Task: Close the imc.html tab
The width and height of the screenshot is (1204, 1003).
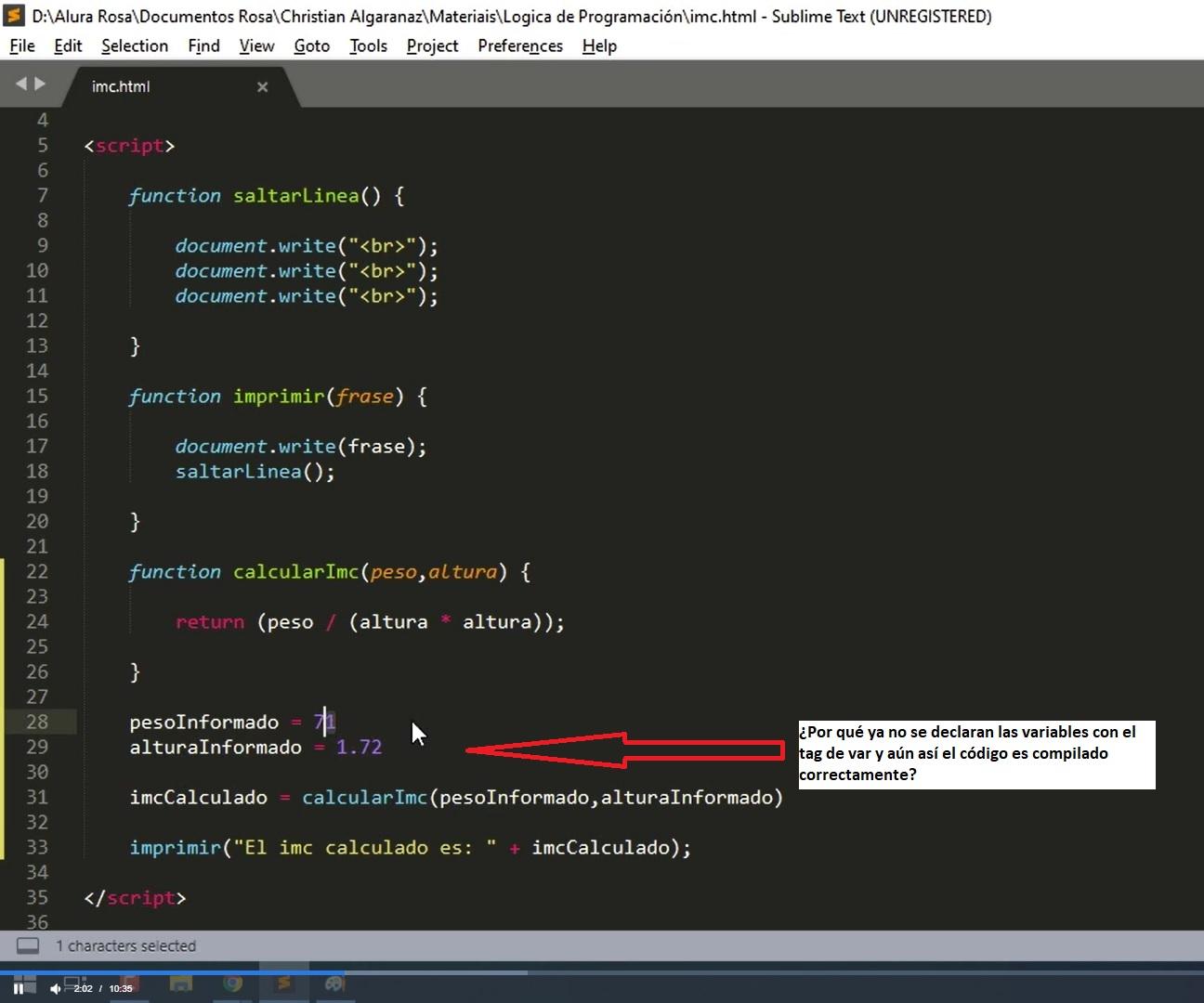Action: (262, 86)
